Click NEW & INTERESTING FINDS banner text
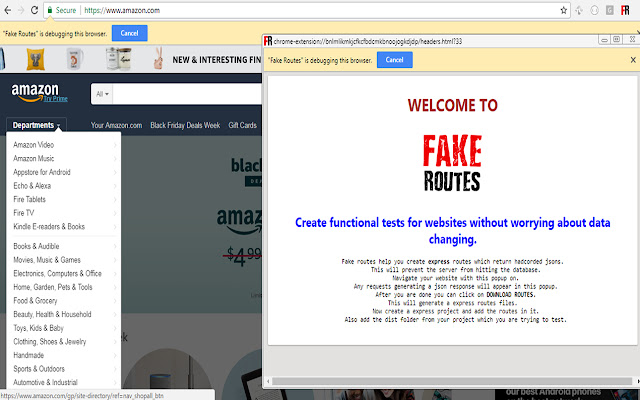640x400 pixels. 217,60
